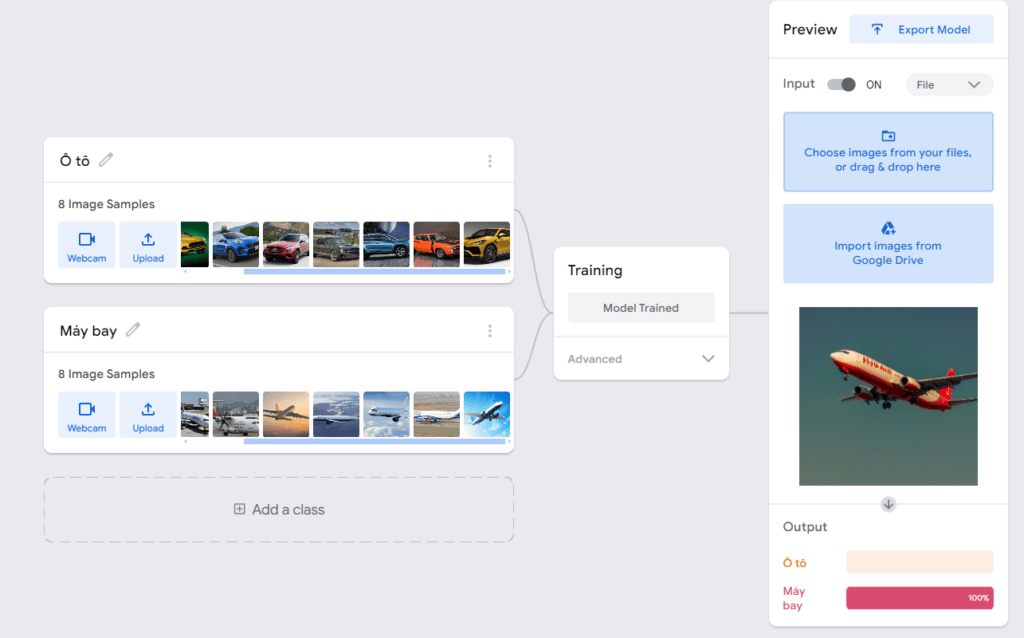Click the Máy bay samples horizontal scrollbar
Screen dimensions: 1024x638
374,441
